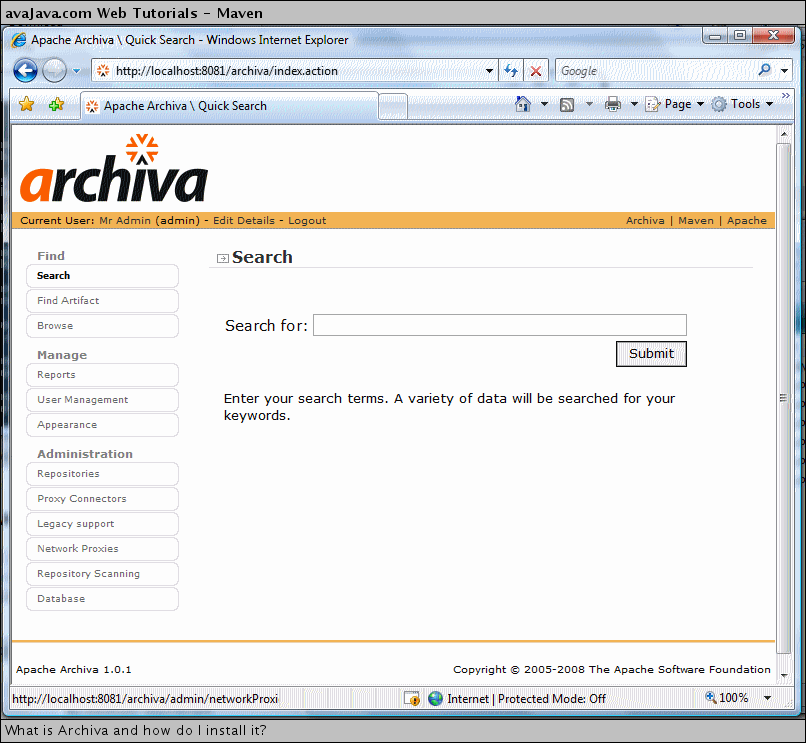Image resolution: width=806 pixels, height=743 pixels.
Task: Open the Page dropdown menu
Action: pyautogui.click(x=674, y=104)
